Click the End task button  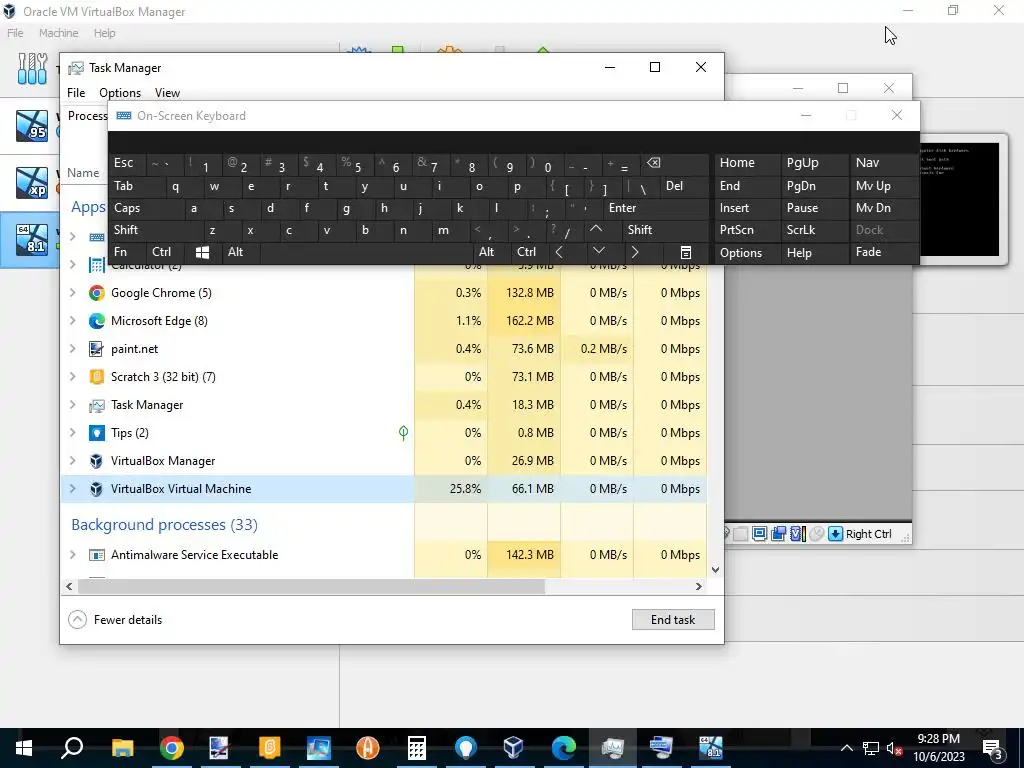click(673, 620)
